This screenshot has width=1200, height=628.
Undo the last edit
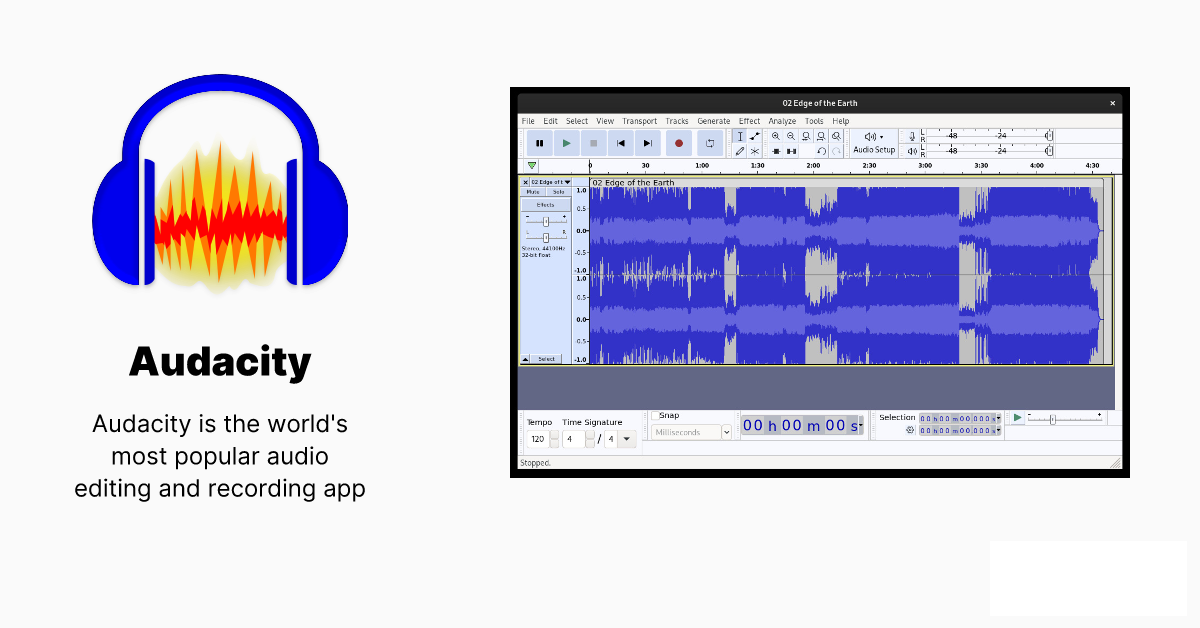coord(821,151)
